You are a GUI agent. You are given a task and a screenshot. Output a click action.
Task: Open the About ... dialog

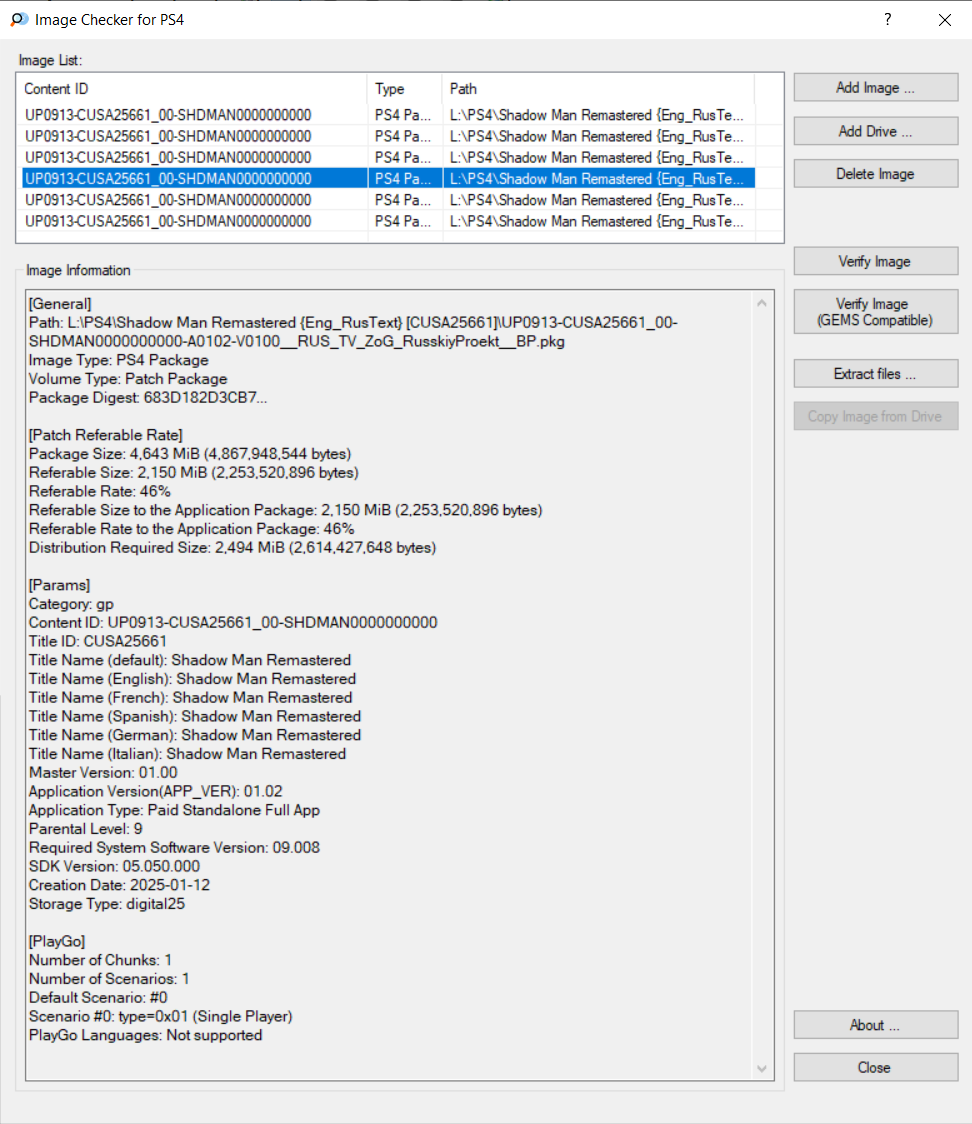coord(875,1025)
